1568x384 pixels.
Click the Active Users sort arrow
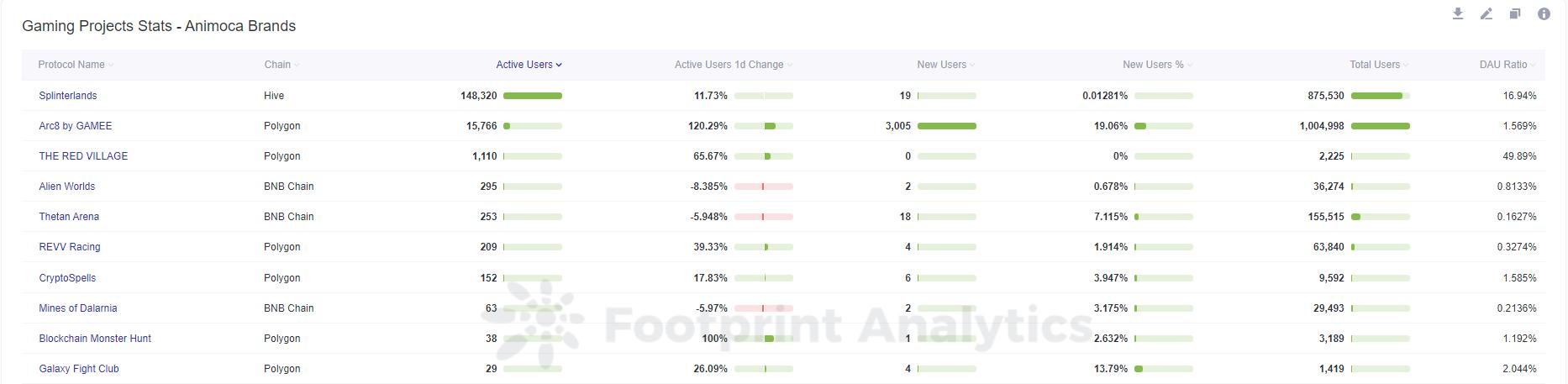tap(559, 65)
